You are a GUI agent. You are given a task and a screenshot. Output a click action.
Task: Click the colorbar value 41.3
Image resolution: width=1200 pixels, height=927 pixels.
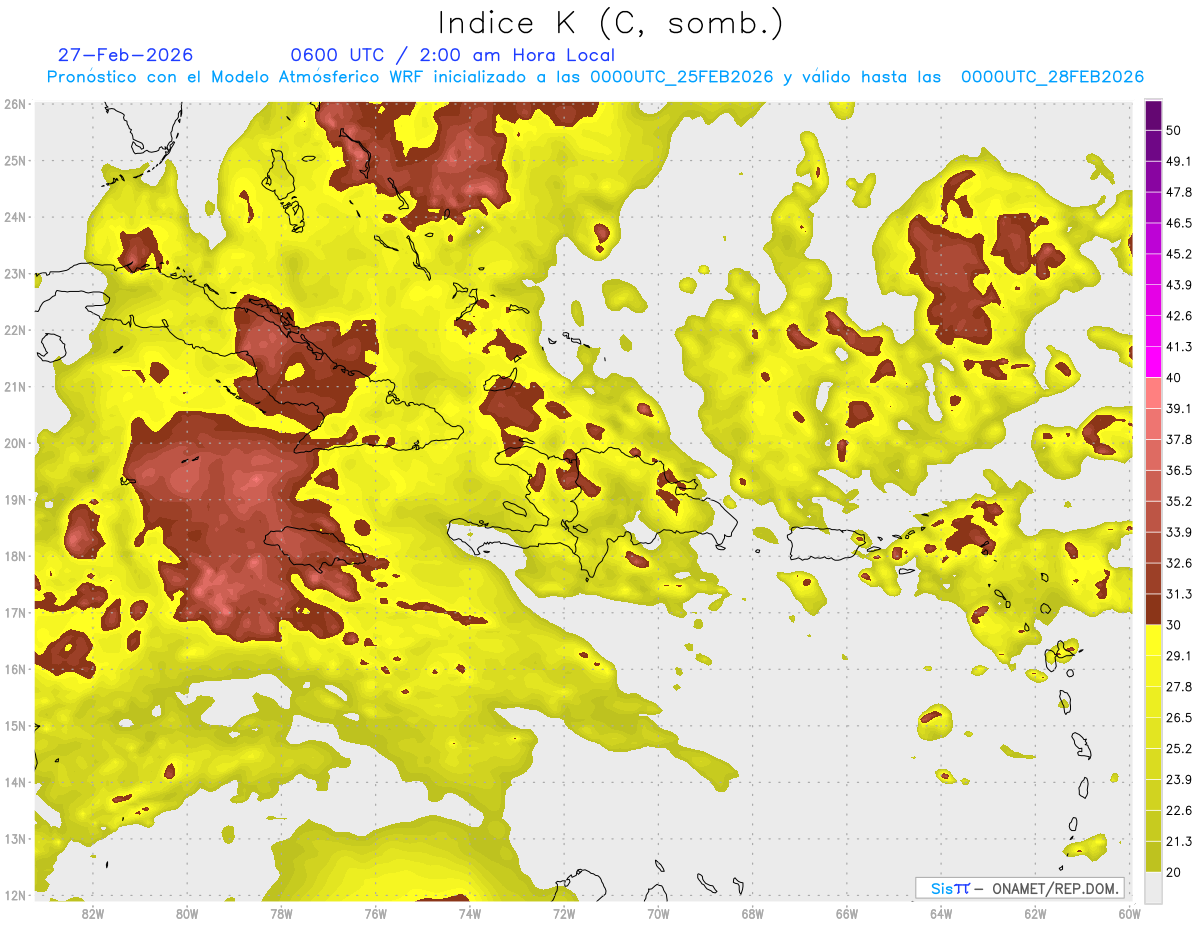[x=1178, y=347]
